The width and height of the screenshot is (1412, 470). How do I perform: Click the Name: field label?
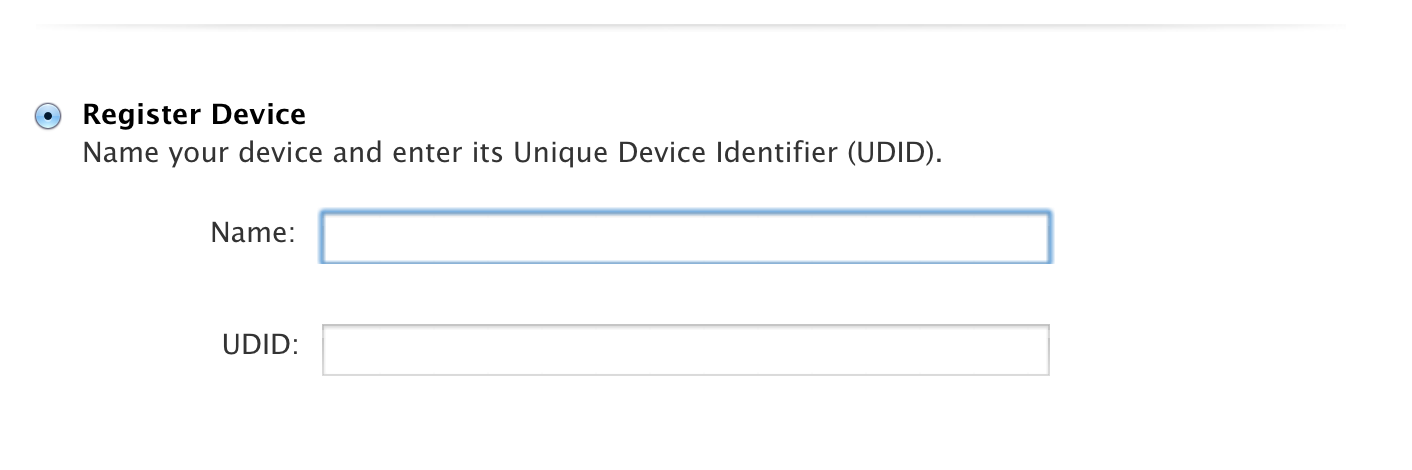coord(253,234)
